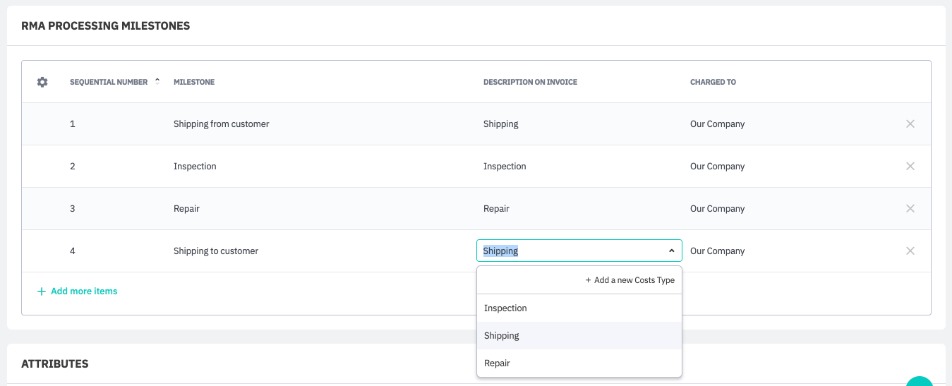The height and width of the screenshot is (386, 952).
Task: Open the table settings gear icon
Action: (x=42, y=82)
